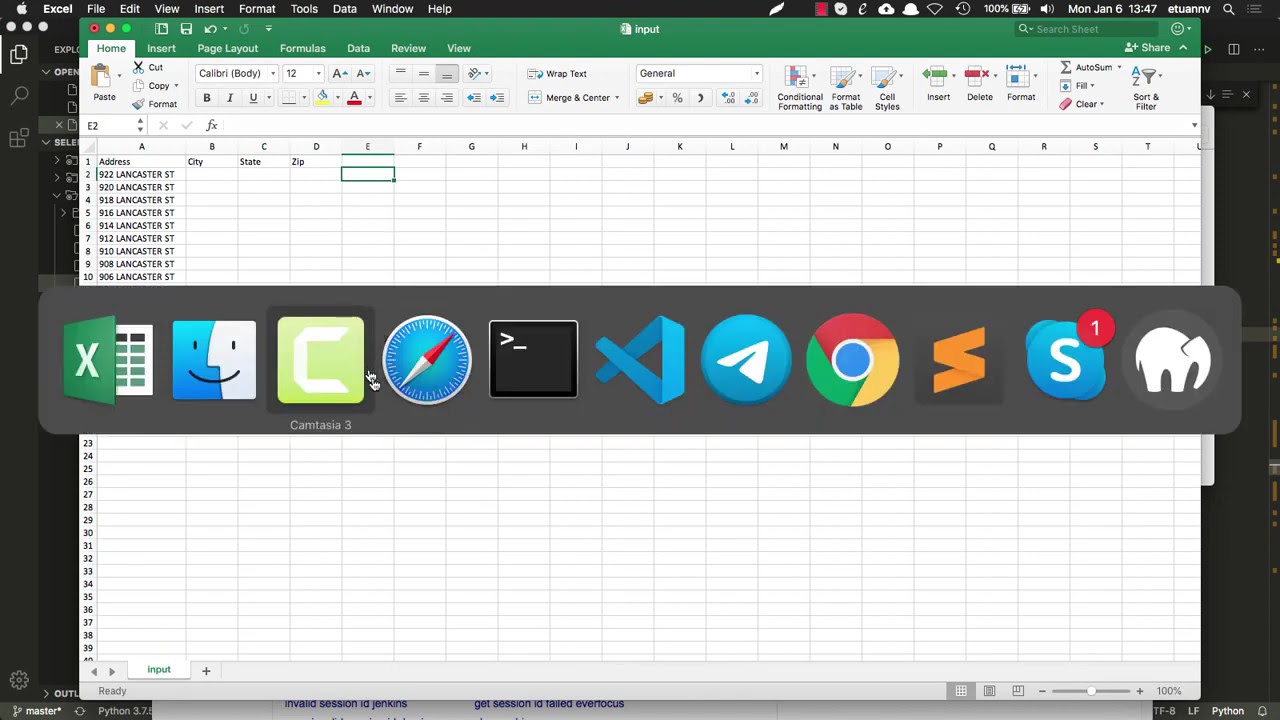Screen dimensions: 1280x720
Task: Toggle align left for the cell
Action: [x=400, y=98]
